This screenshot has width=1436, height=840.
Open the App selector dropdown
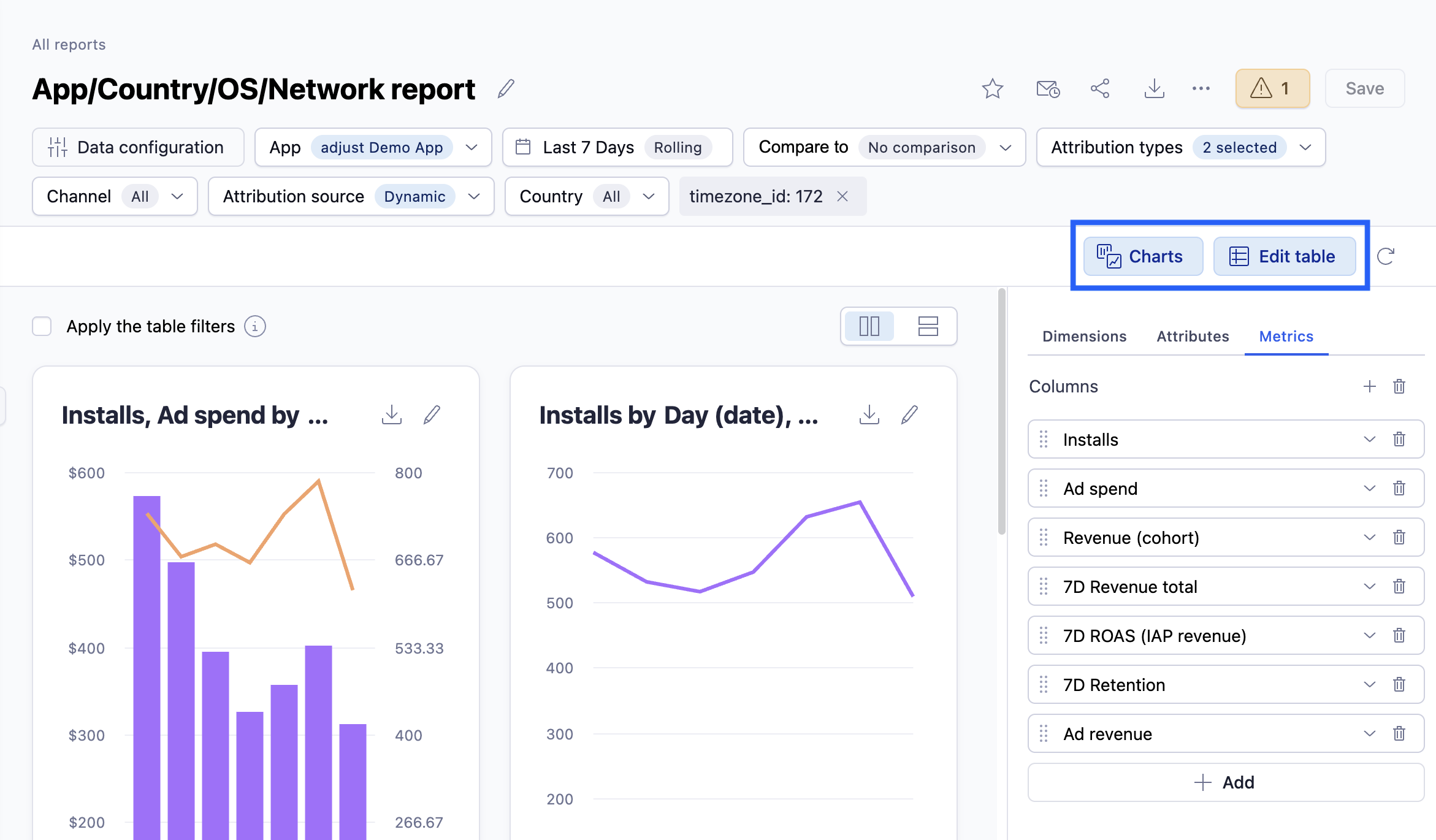pos(472,147)
